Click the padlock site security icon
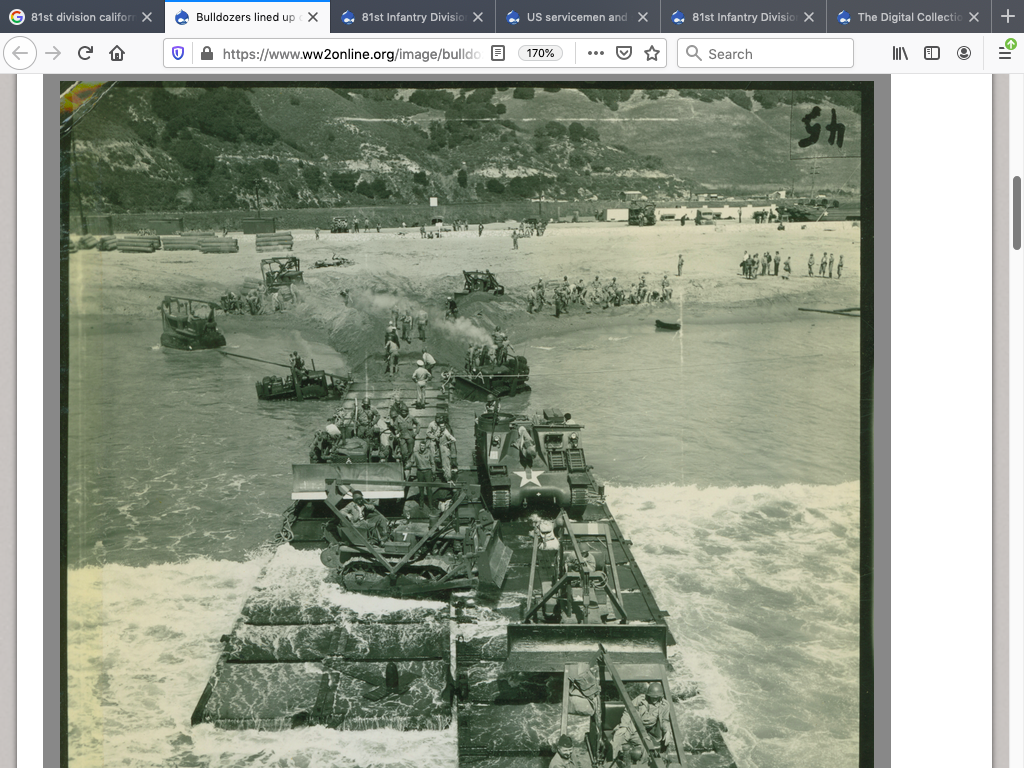Viewport: 1024px width, 768px height. (206, 54)
